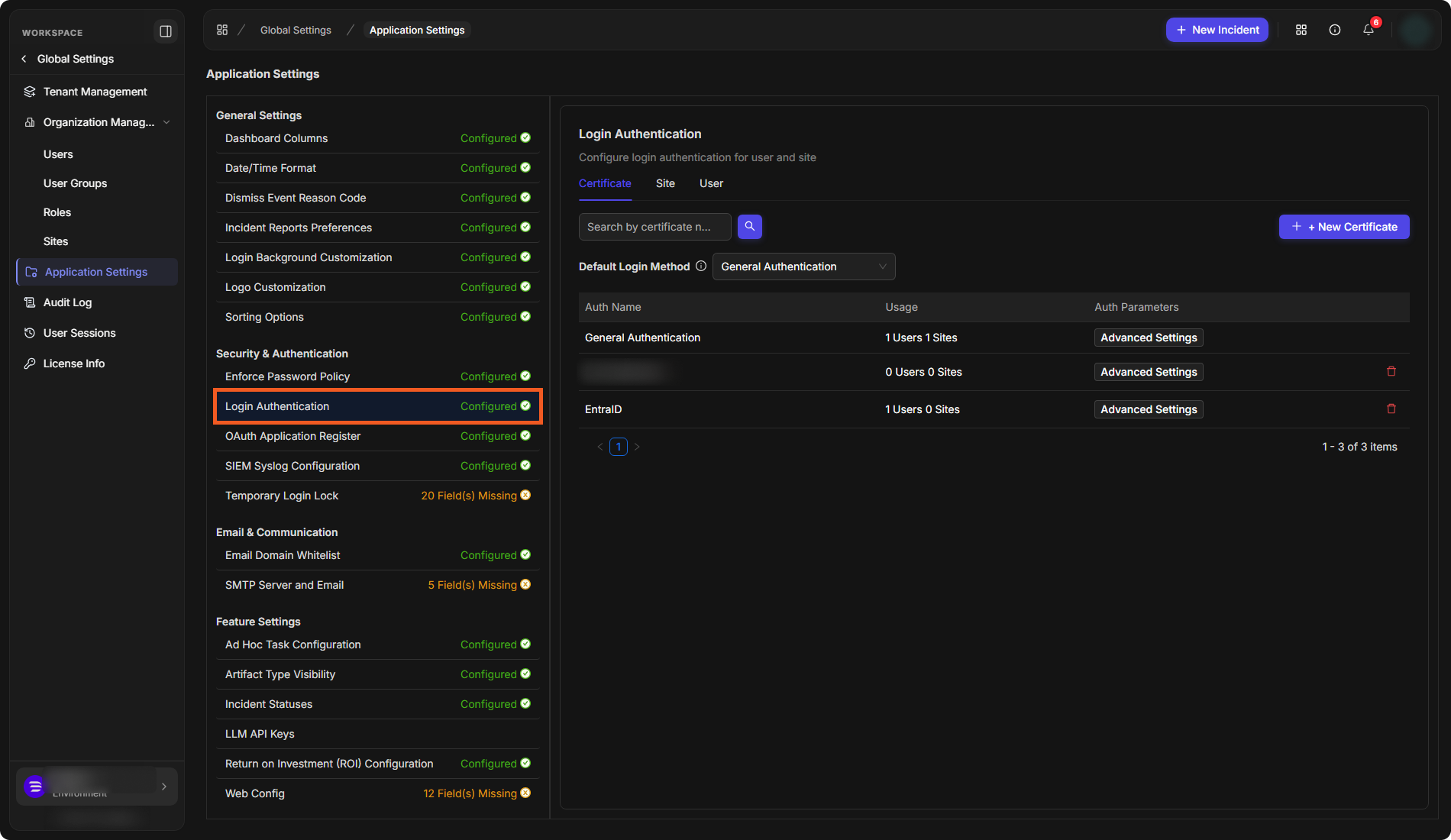Click the breadcrumb home grid icon
This screenshot has height=840, width=1451.
click(x=222, y=30)
